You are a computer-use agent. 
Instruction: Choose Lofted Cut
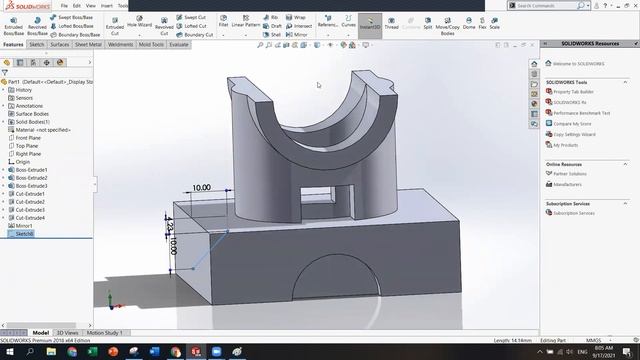(191, 26)
